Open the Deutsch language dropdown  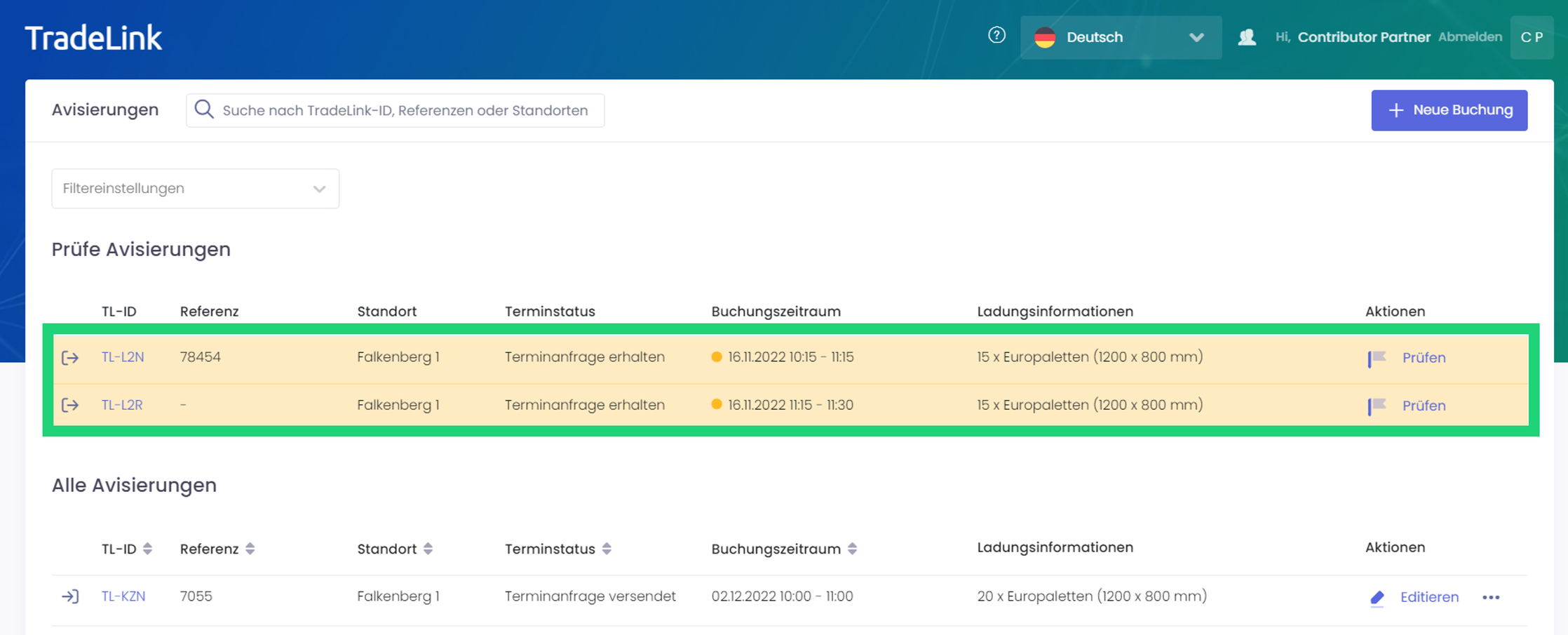pos(1120,37)
